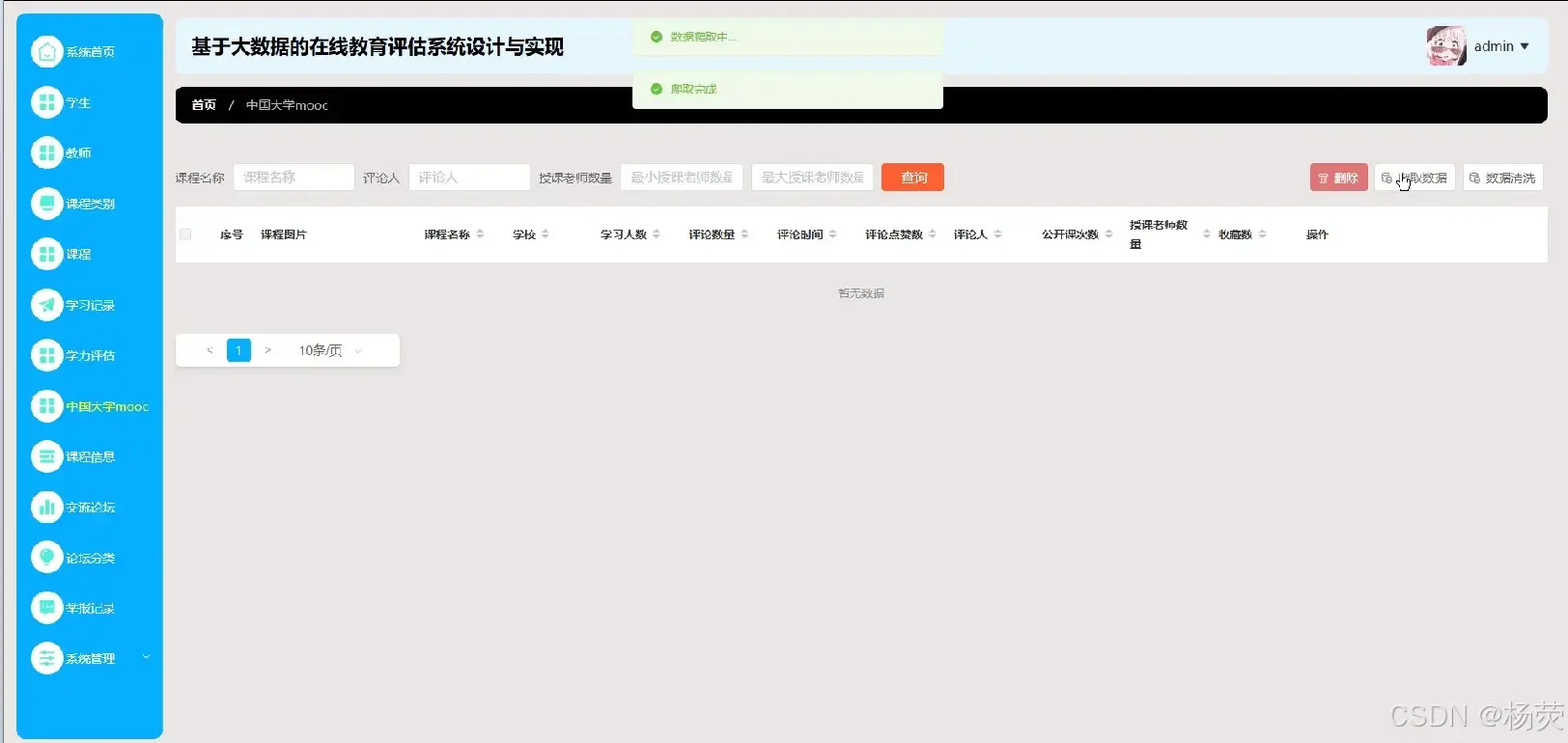This screenshot has width=1568, height=743.
Task: Sort the 学校 column
Action: (545, 234)
